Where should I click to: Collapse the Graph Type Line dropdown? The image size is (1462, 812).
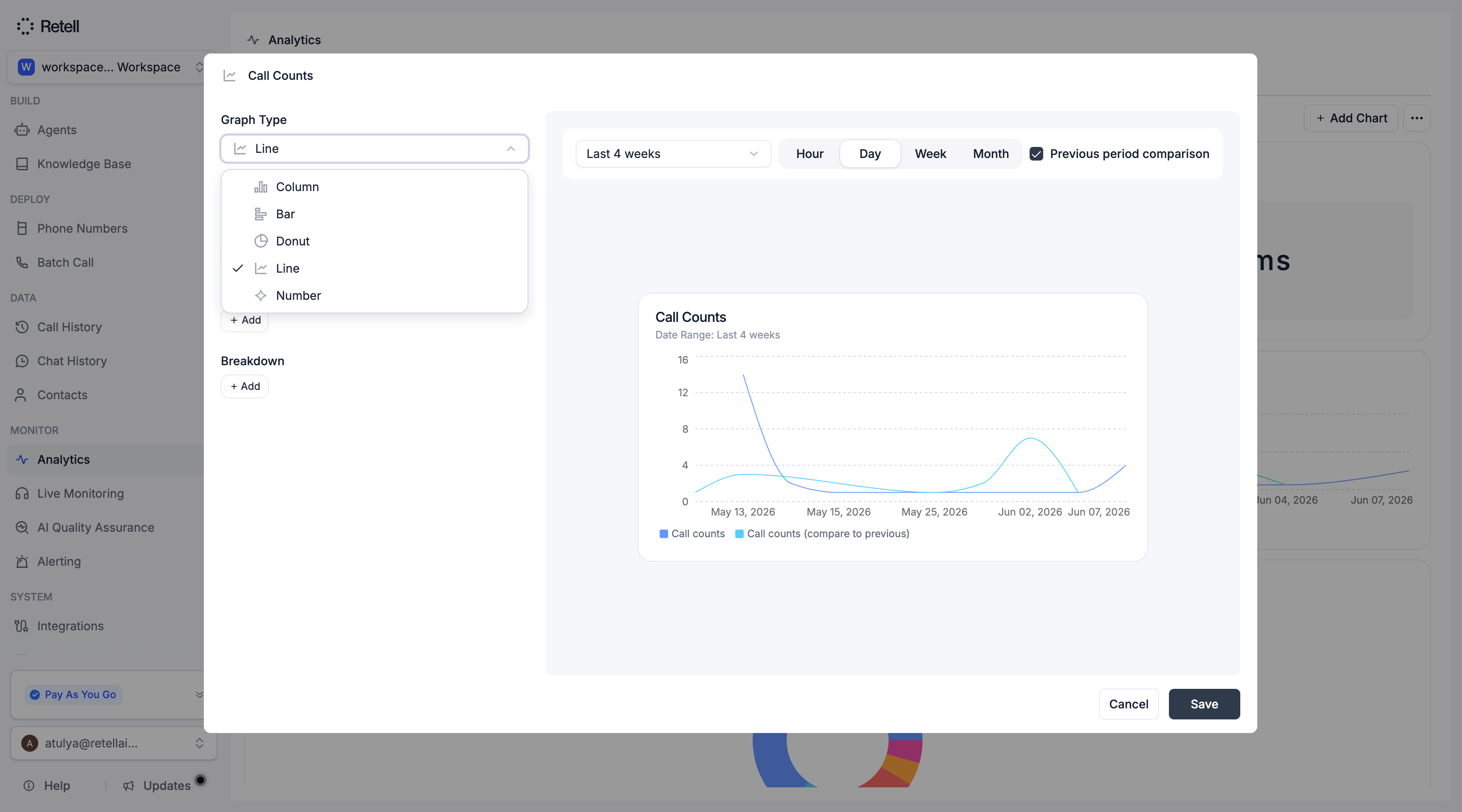pyautogui.click(x=375, y=149)
